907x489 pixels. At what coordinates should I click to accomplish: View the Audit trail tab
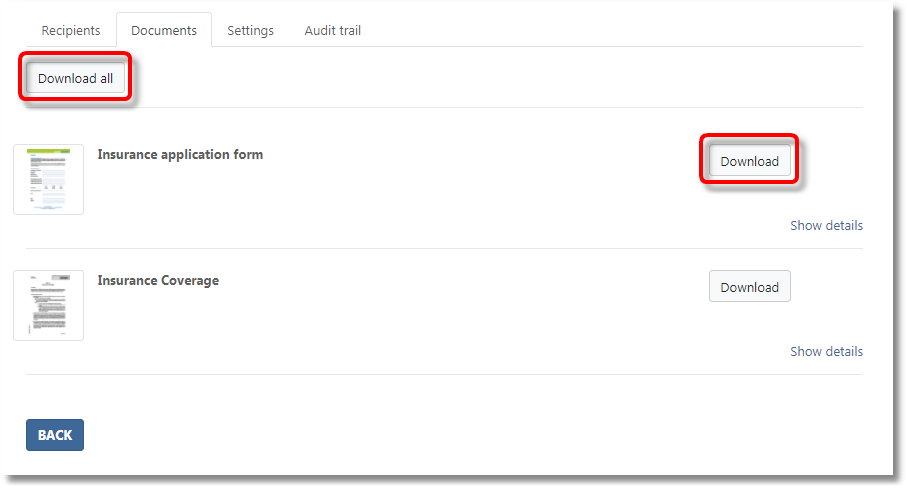(x=332, y=30)
